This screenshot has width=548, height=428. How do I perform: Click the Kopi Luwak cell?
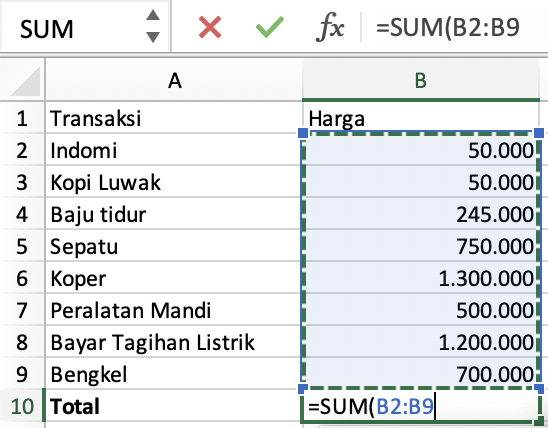[x=174, y=182]
